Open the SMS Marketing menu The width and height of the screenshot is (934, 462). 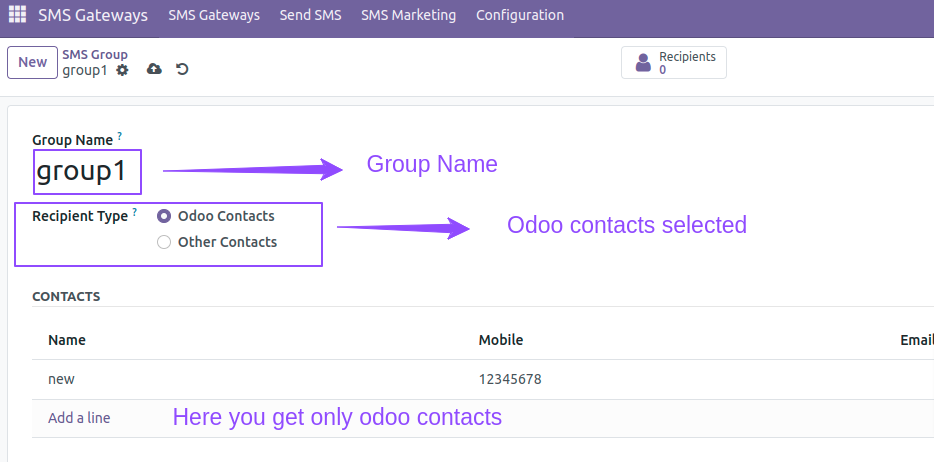pos(409,15)
